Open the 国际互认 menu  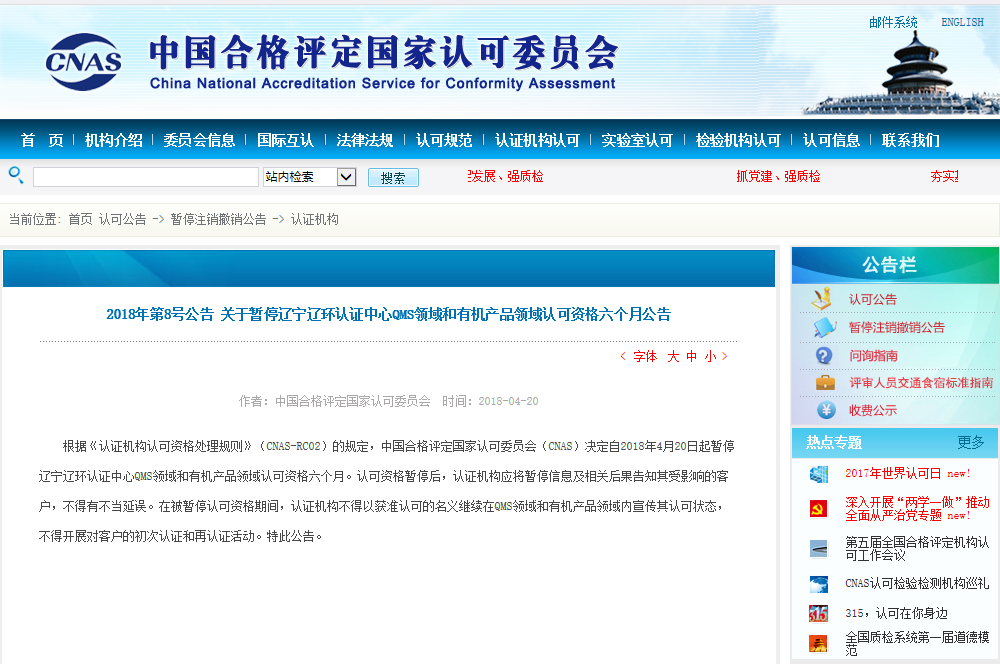click(285, 140)
